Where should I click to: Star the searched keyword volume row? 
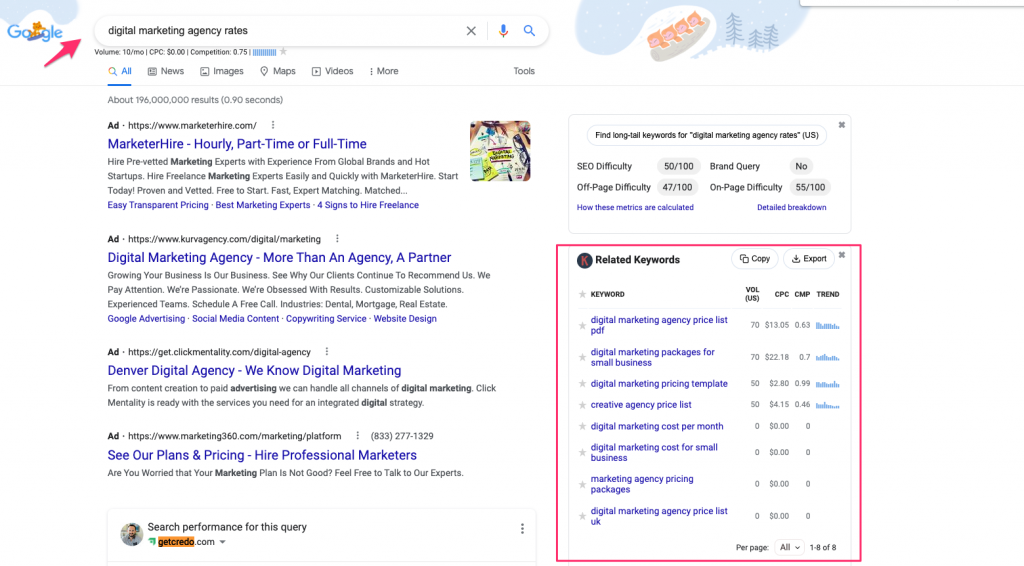283,52
